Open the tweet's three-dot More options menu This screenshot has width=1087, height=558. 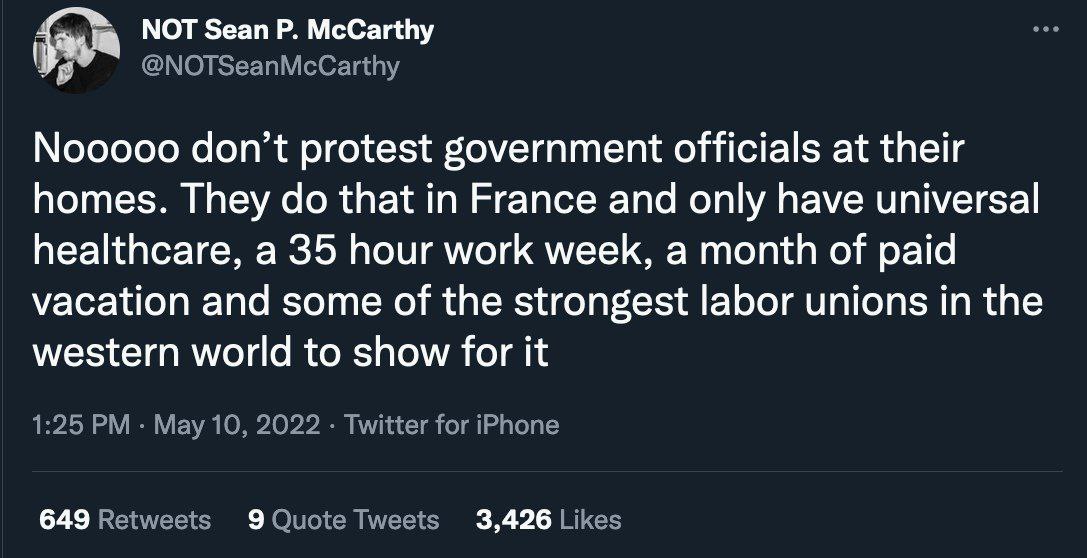[x=1045, y=30]
